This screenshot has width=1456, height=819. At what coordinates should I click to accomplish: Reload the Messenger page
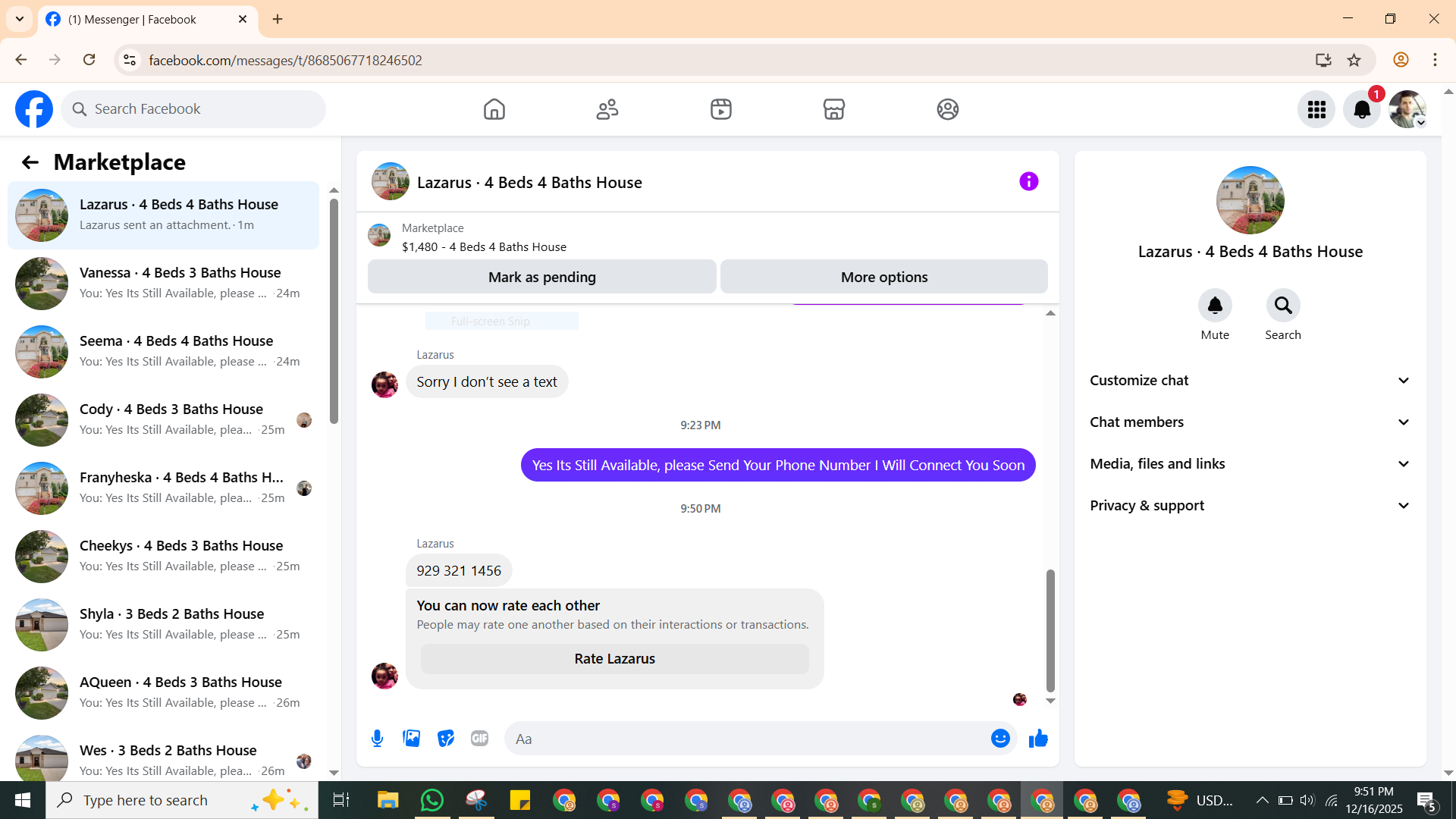point(89,60)
